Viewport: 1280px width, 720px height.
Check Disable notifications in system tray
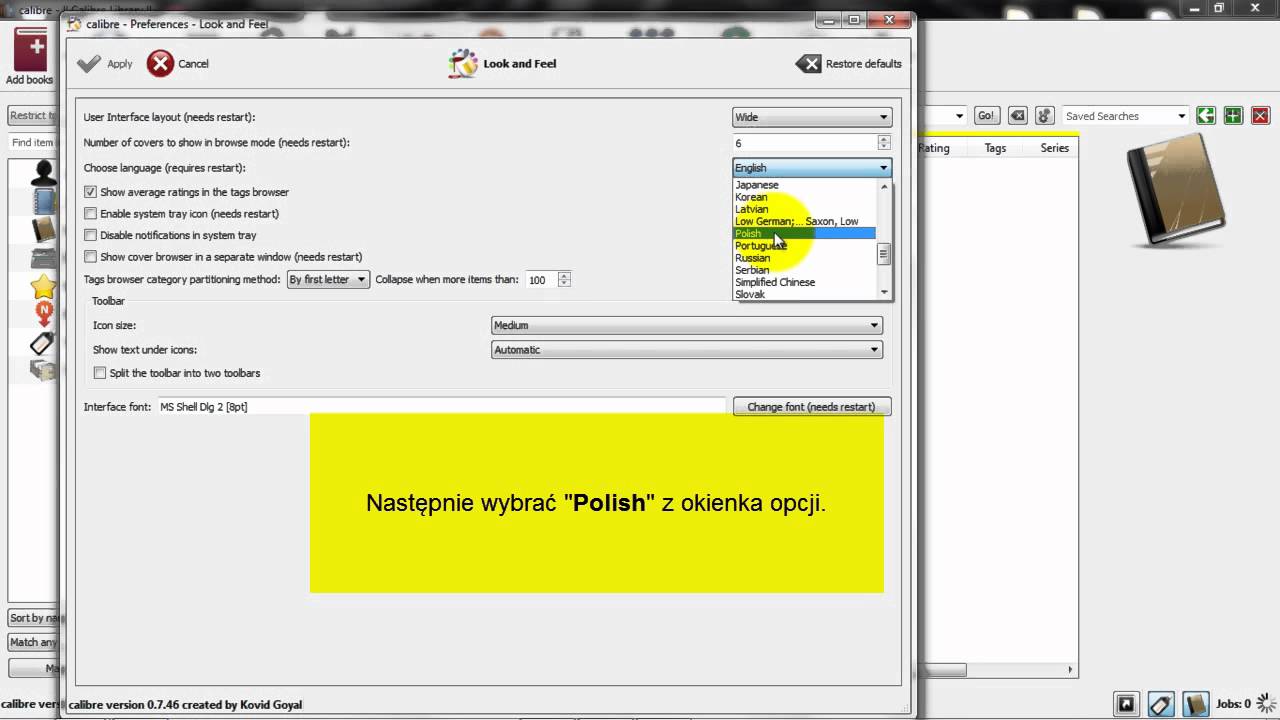[90, 235]
